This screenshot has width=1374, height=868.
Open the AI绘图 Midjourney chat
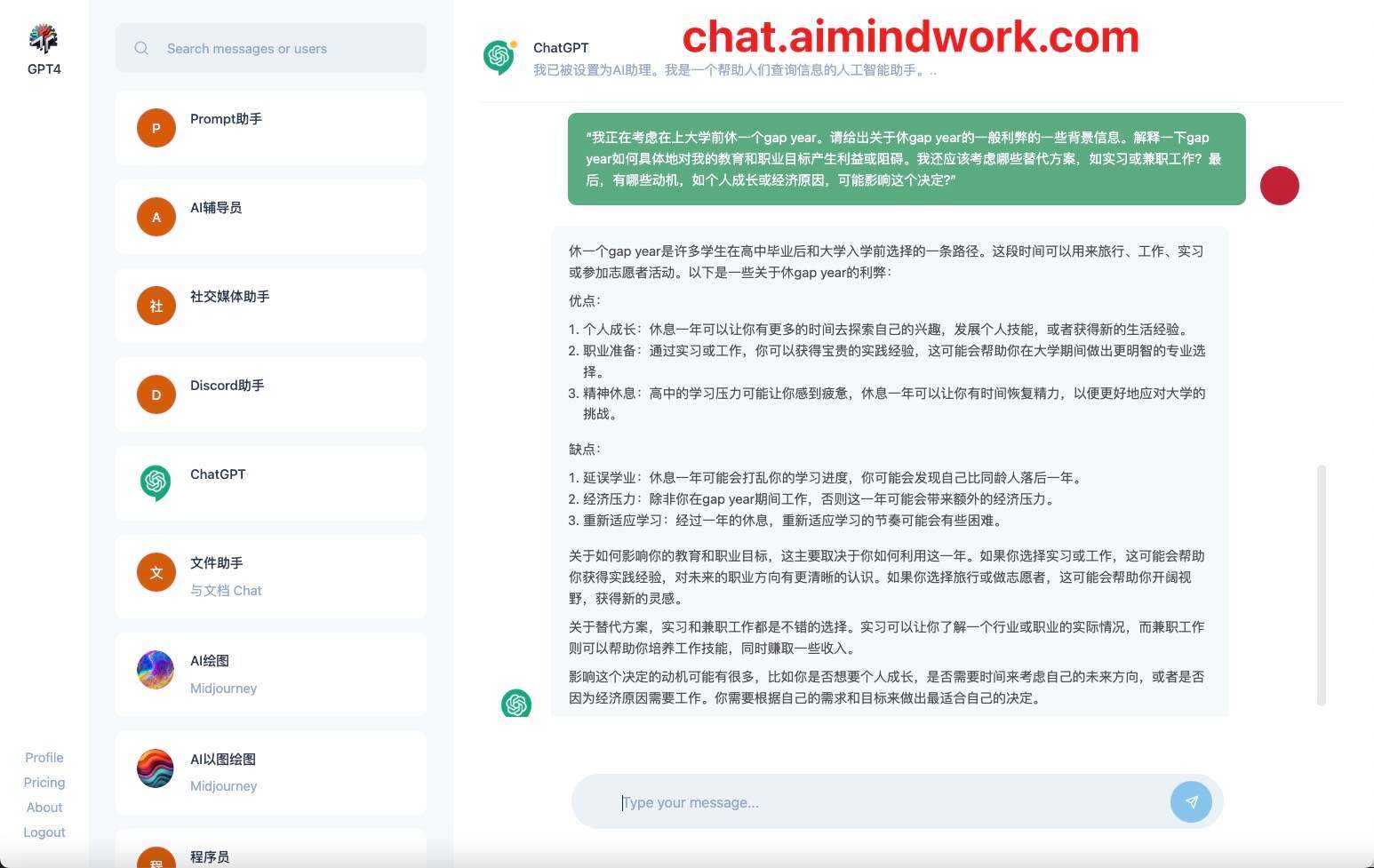[271, 674]
